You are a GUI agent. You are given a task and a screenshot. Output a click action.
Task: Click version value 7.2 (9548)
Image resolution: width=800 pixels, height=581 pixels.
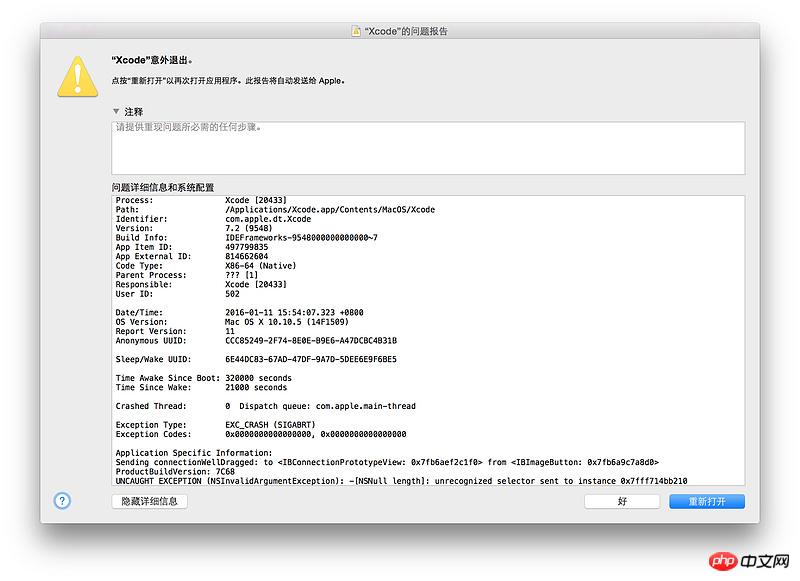(x=248, y=228)
